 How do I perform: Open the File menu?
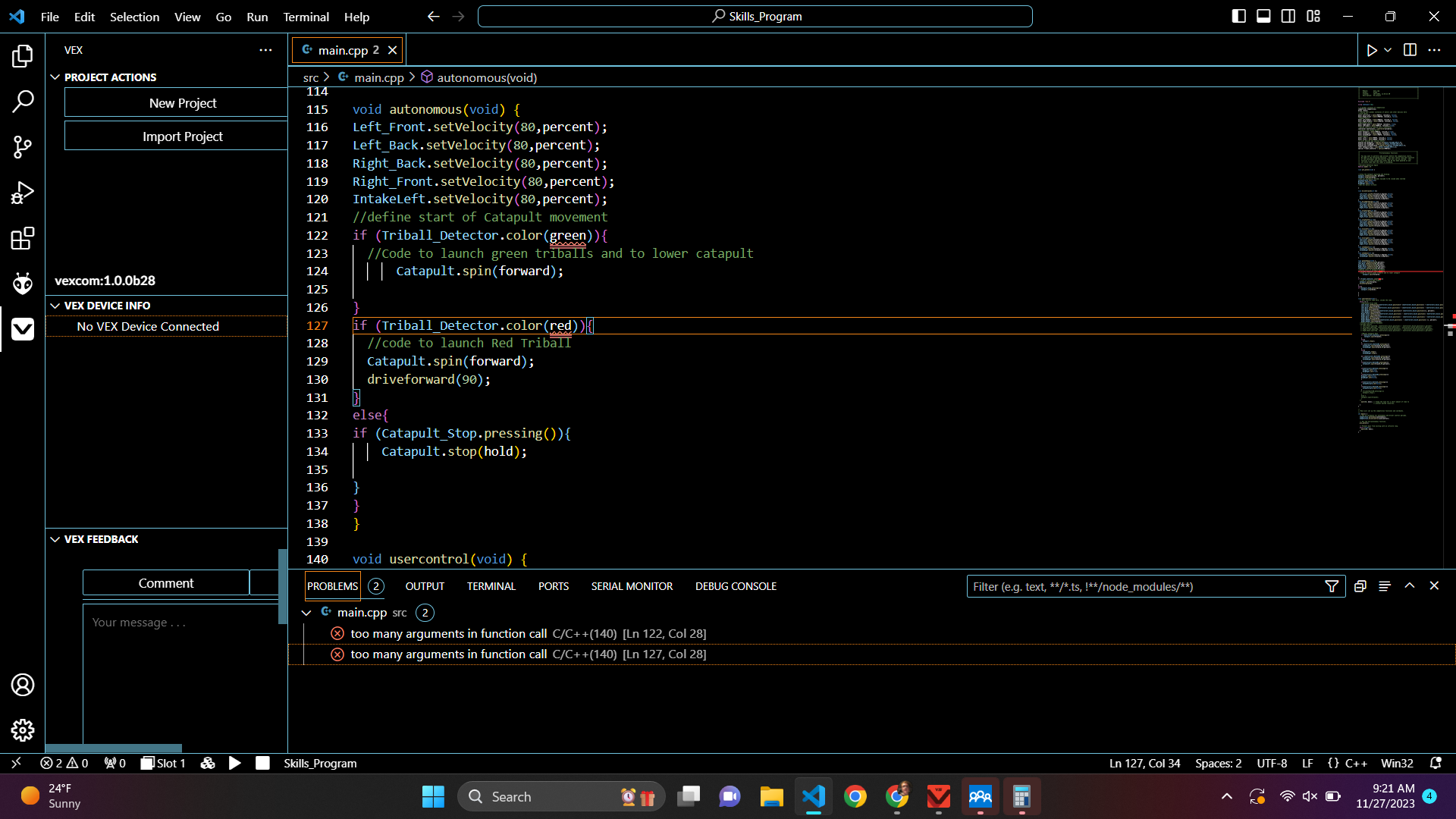[x=49, y=17]
